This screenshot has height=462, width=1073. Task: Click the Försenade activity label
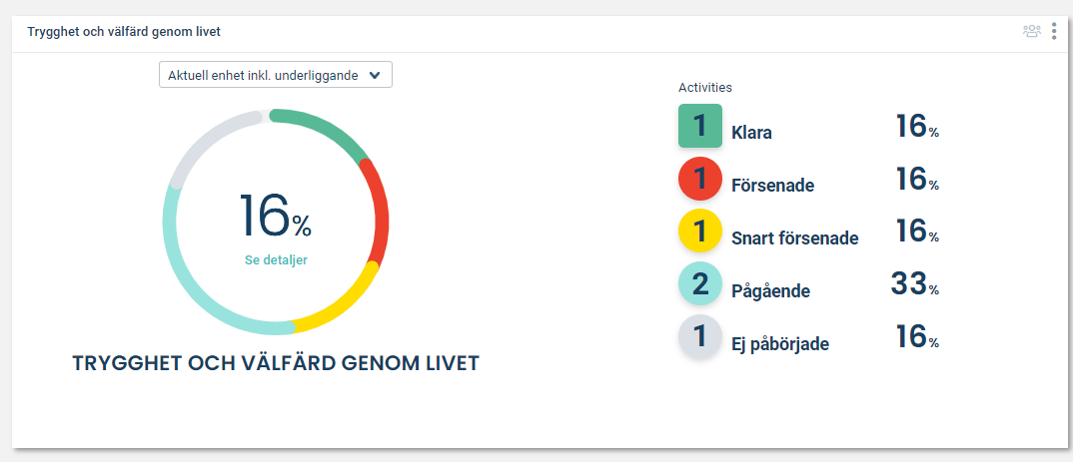[773, 185]
